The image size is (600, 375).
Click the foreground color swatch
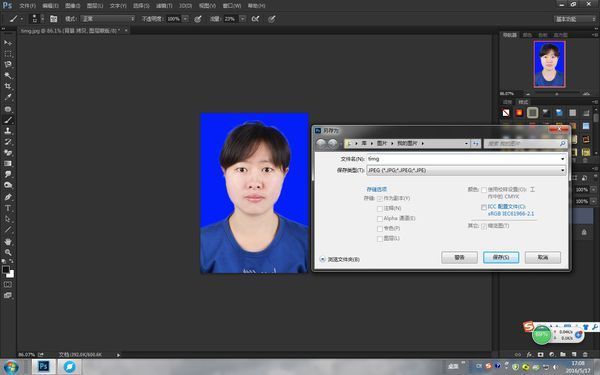5,269
